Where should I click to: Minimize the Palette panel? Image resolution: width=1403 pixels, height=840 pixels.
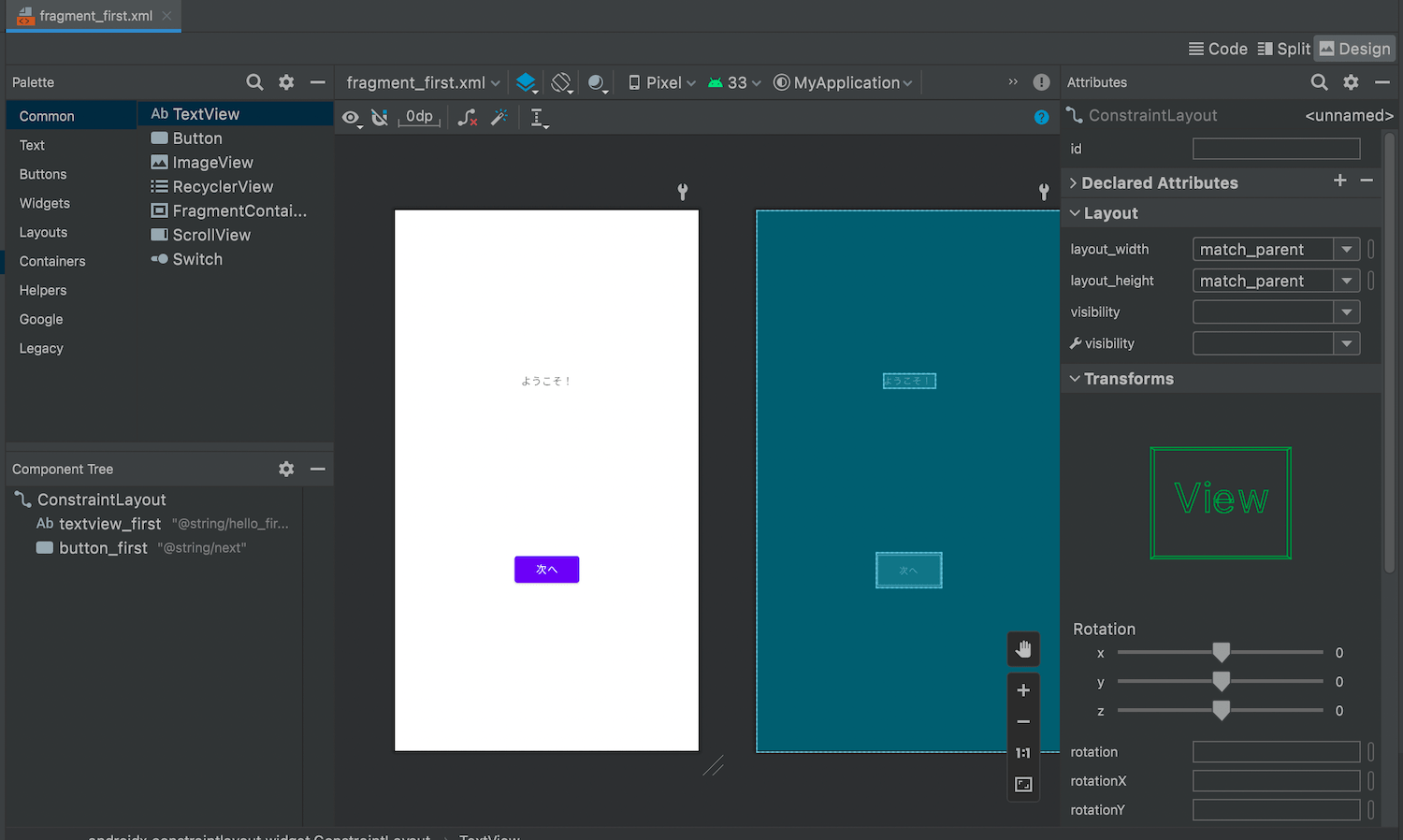pyautogui.click(x=318, y=82)
